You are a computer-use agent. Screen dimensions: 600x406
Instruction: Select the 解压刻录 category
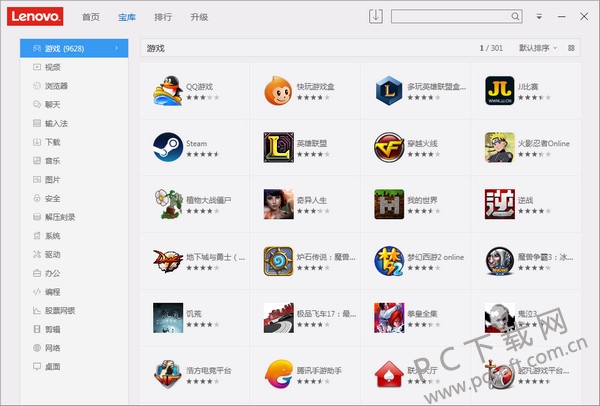pos(74,217)
